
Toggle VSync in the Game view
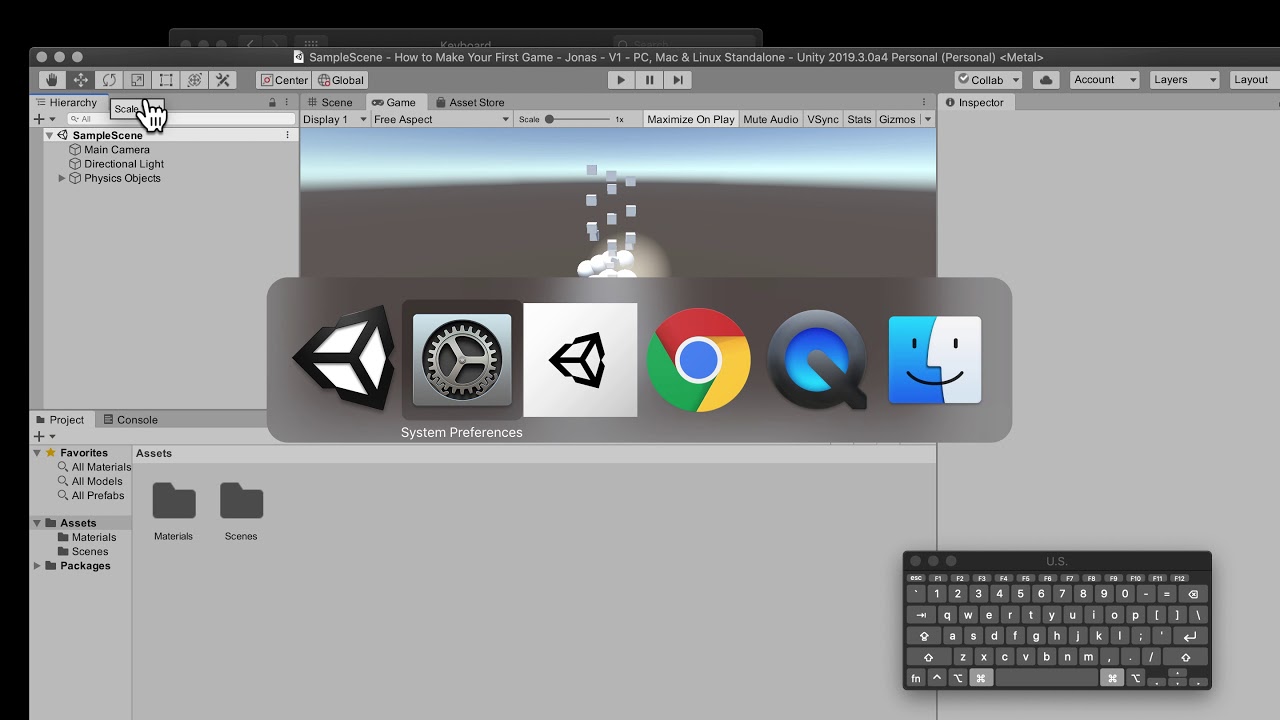pos(823,119)
